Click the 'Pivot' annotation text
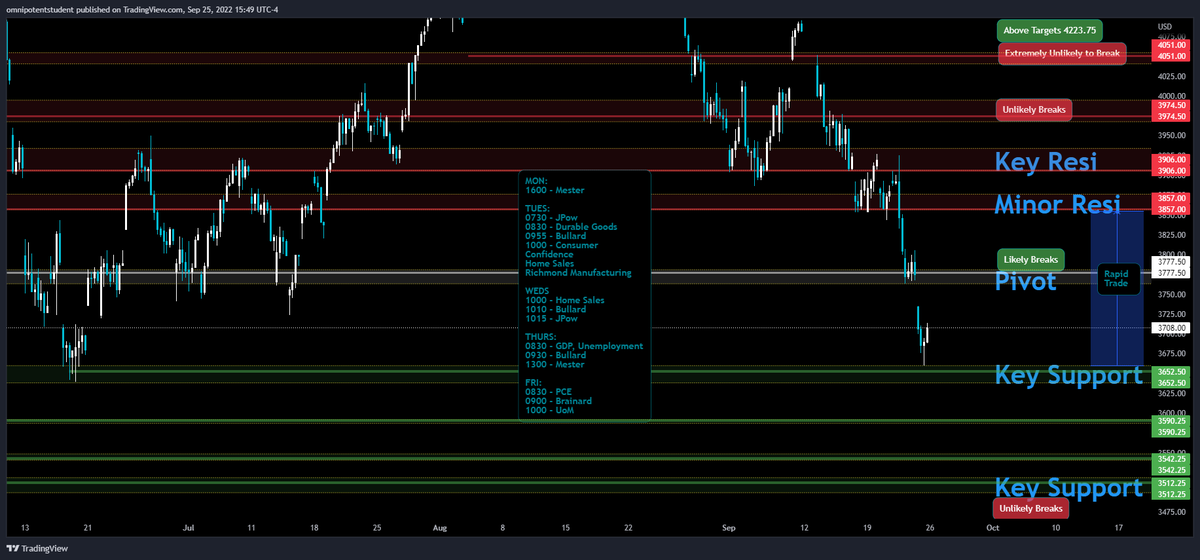The image size is (1200, 560). coord(1026,281)
